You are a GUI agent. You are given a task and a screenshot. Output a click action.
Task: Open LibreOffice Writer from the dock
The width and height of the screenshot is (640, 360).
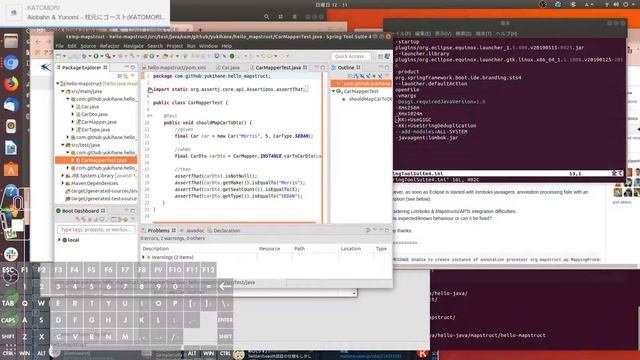coord(11,148)
